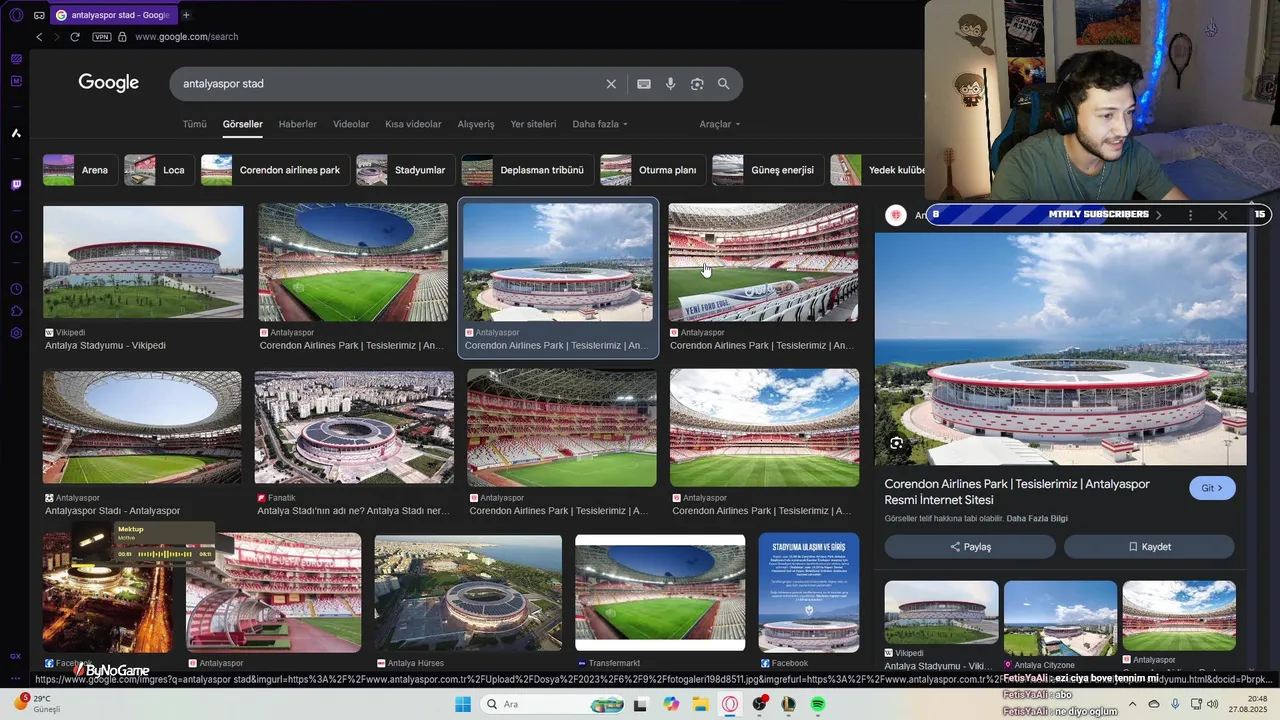Submit the search with the magnifier

[723, 84]
